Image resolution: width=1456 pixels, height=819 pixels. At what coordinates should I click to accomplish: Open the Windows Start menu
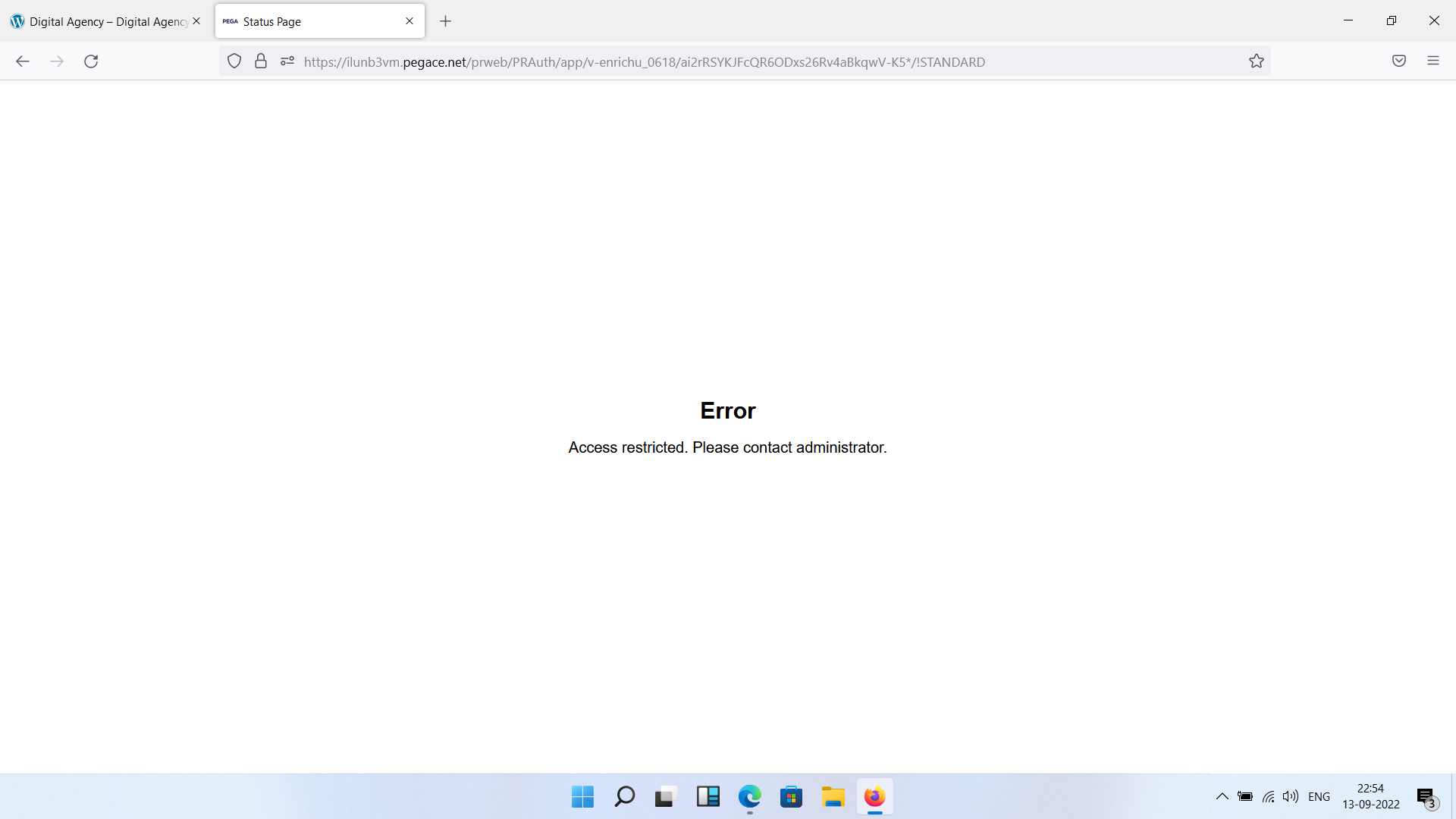pyautogui.click(x=582, y=797)
